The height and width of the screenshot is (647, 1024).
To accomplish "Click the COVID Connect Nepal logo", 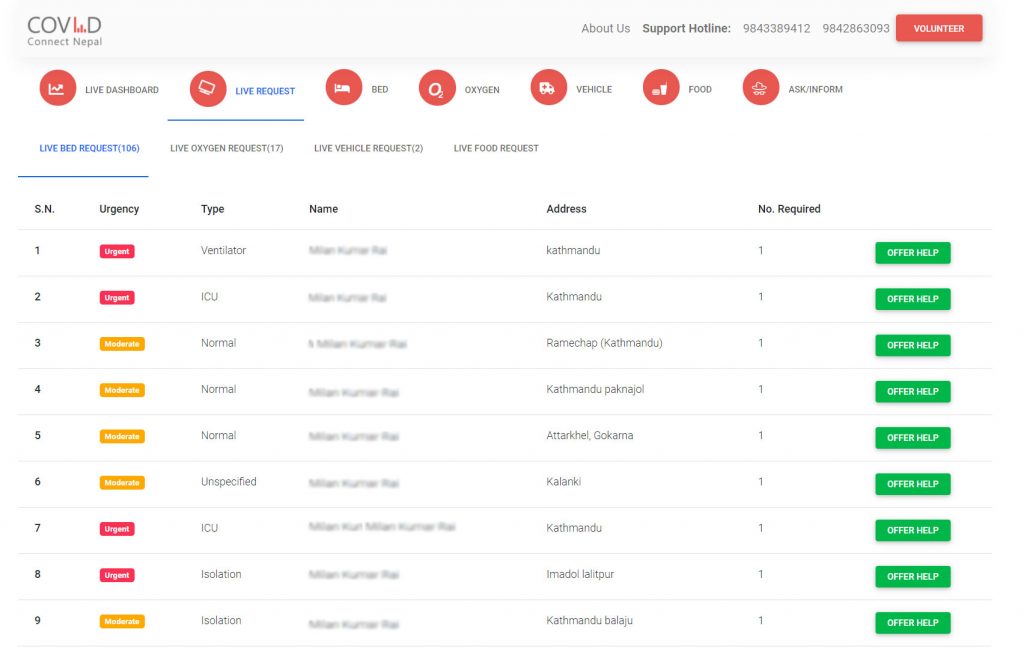I will point(64,30).
